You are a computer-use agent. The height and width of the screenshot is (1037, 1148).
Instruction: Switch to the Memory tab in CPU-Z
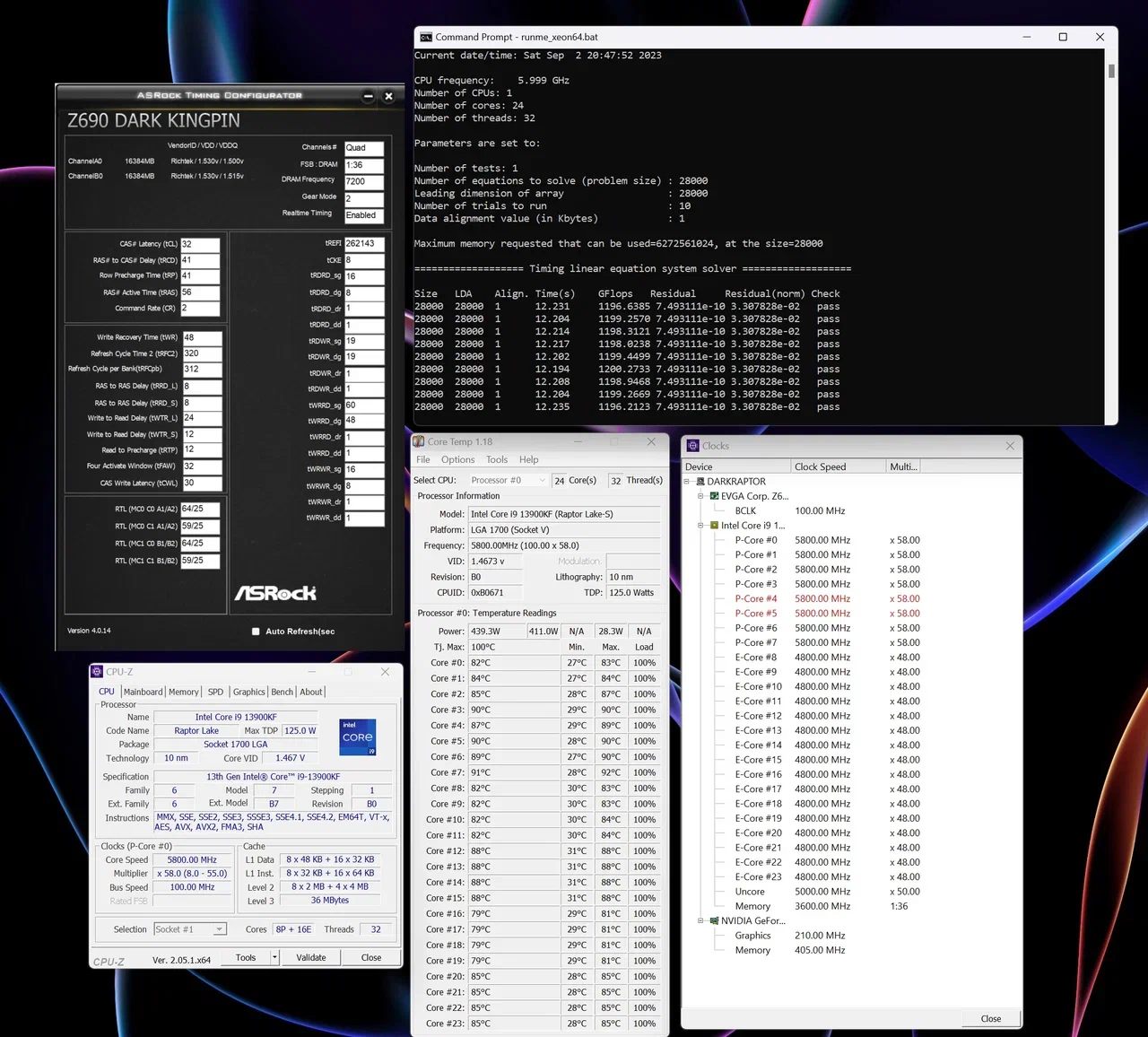tap(184, 692)
